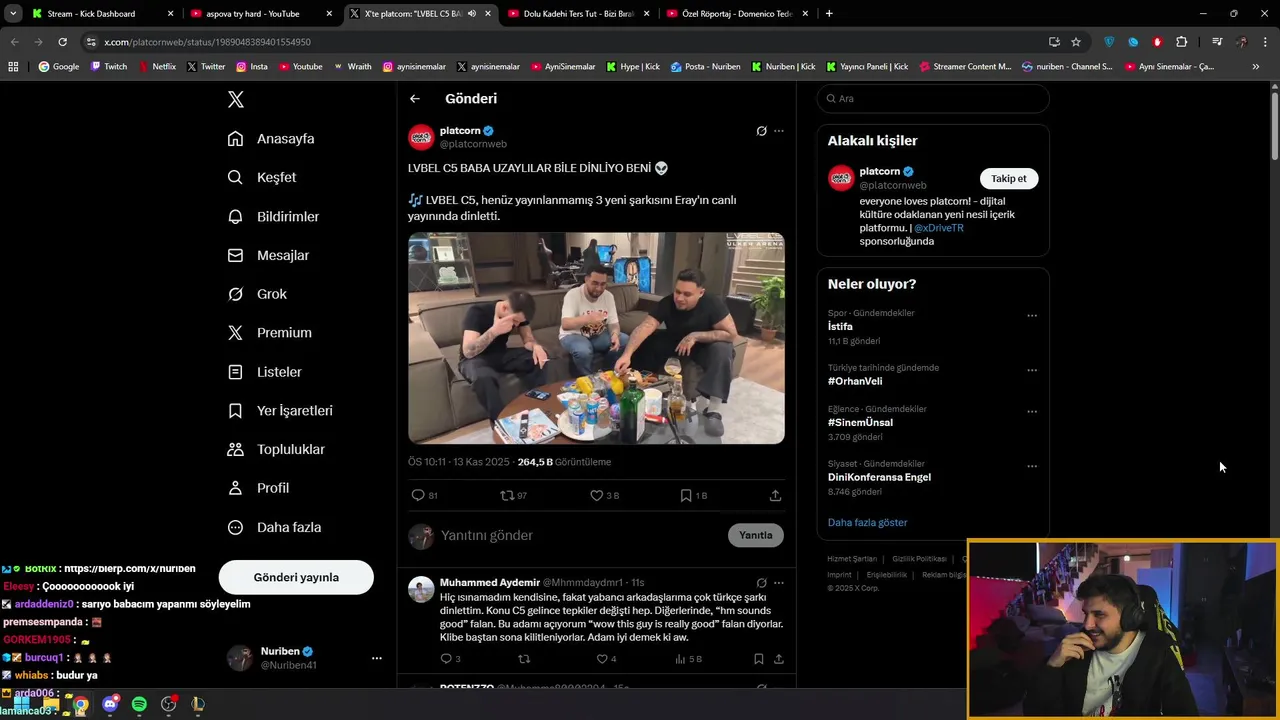The image size is (1280, 720).
Task: Click Takip et to follow platcorn
Action: pyautogui.click(x=1008, y=178)
